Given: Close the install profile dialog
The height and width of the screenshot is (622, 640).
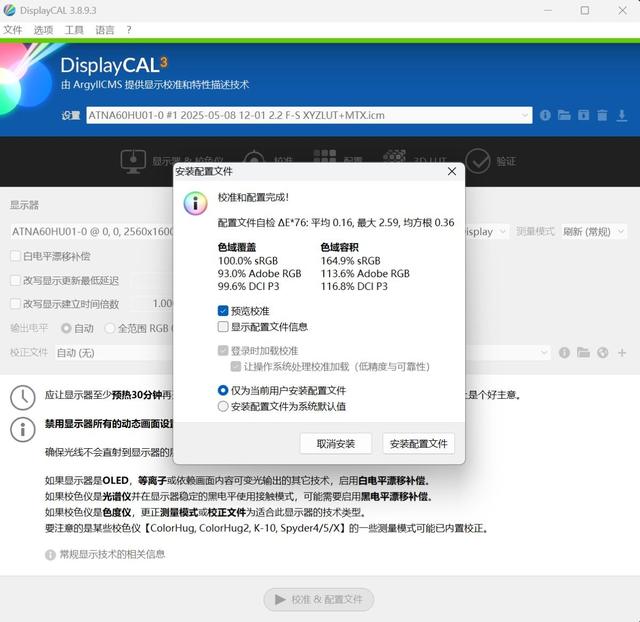Looking at the screenshot, I should click(452, 171).
